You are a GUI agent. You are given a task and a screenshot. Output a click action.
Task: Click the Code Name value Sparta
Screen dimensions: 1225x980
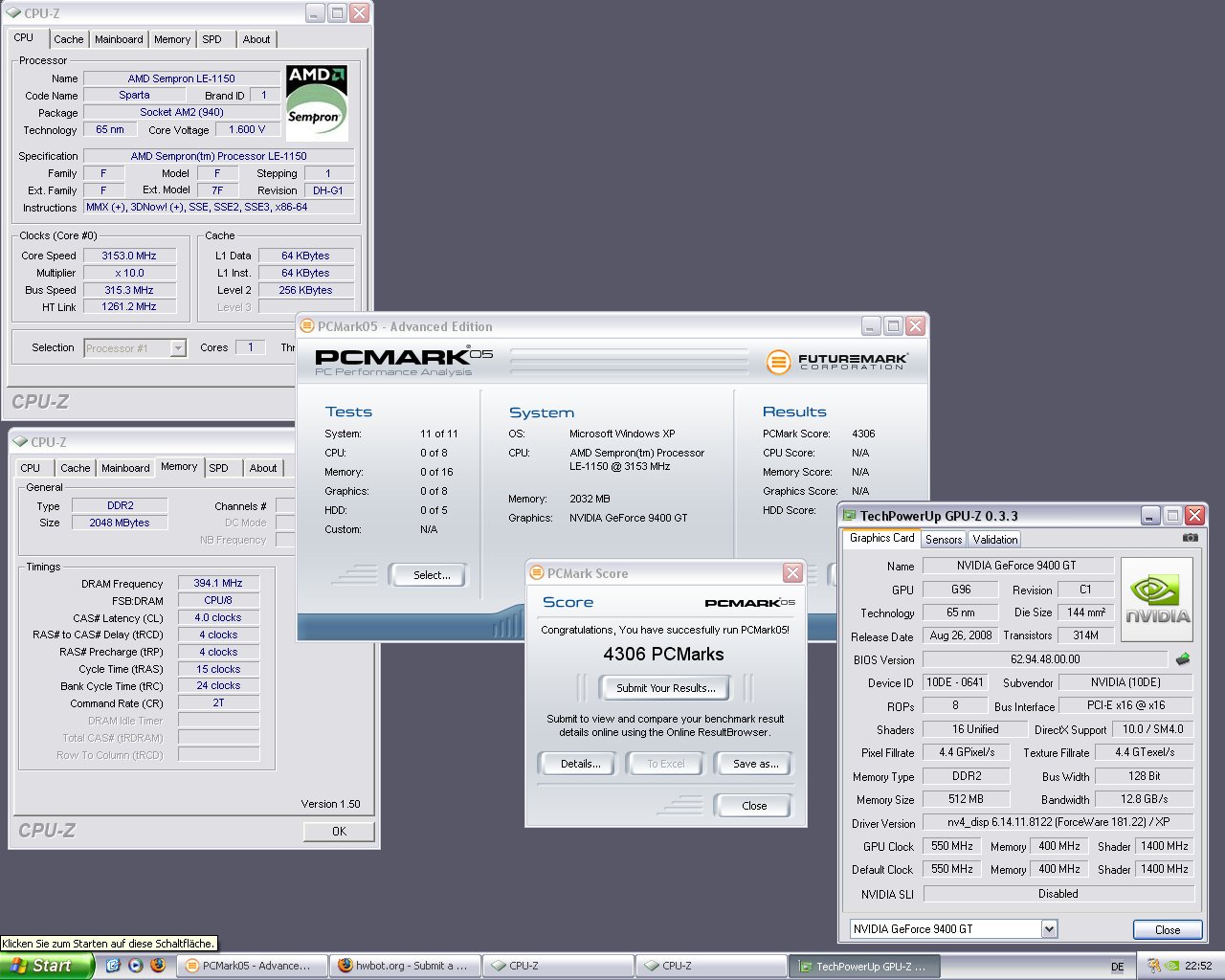[x=134, y=95]
